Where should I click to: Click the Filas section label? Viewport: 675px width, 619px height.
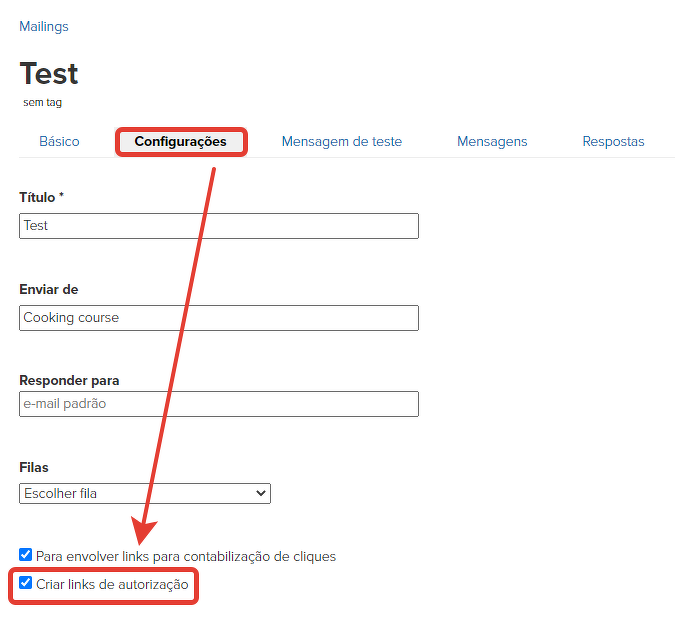[34, 467]
